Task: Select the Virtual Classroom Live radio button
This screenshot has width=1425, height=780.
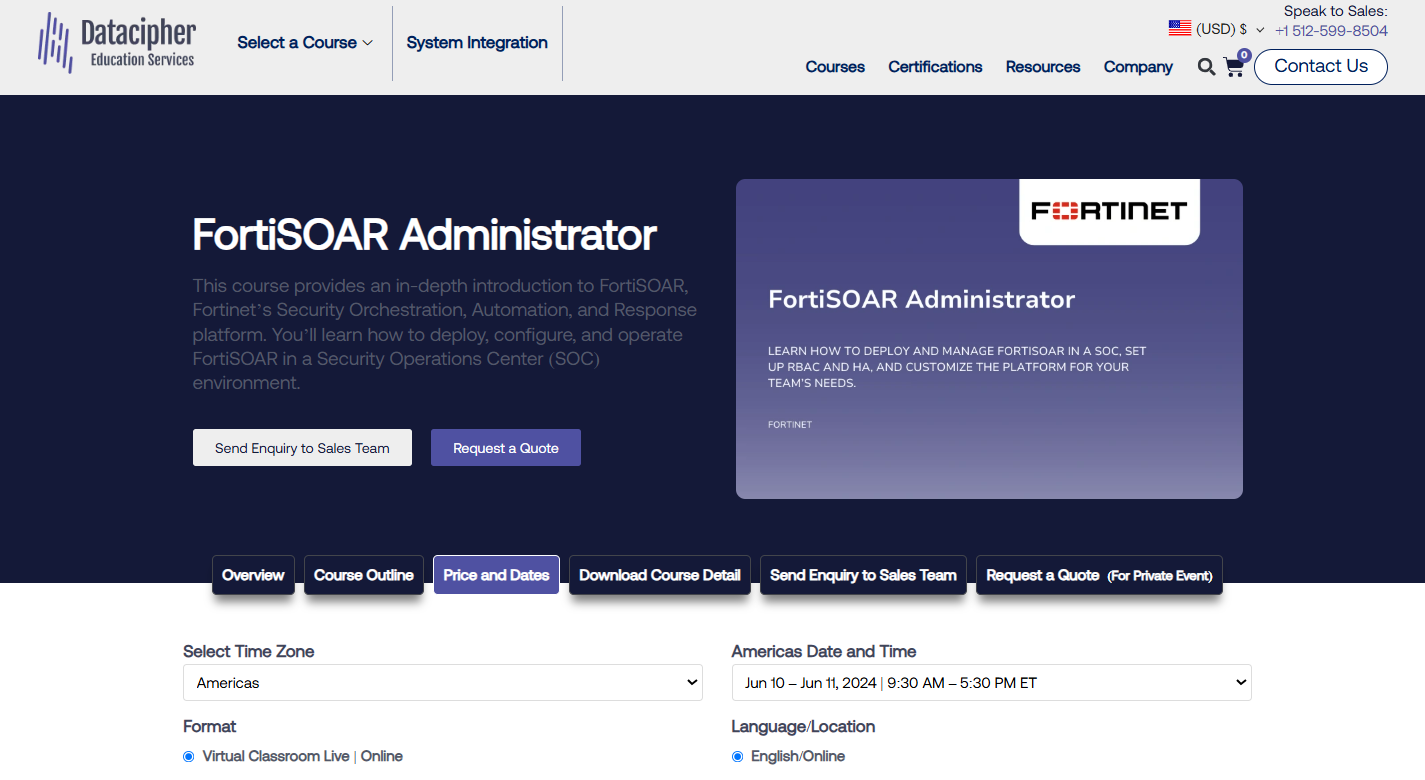Action: [x=189, y=757]
